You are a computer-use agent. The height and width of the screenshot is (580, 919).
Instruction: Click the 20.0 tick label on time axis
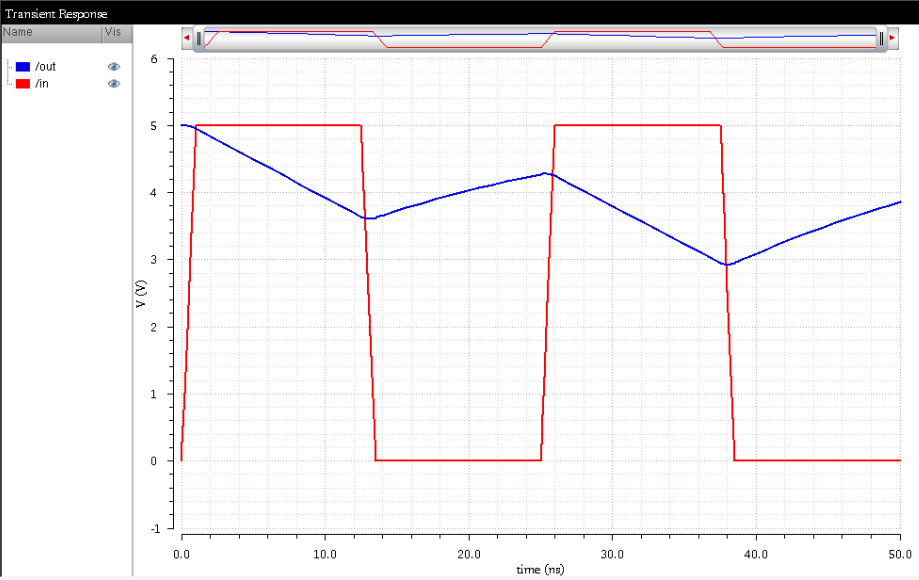469,554
